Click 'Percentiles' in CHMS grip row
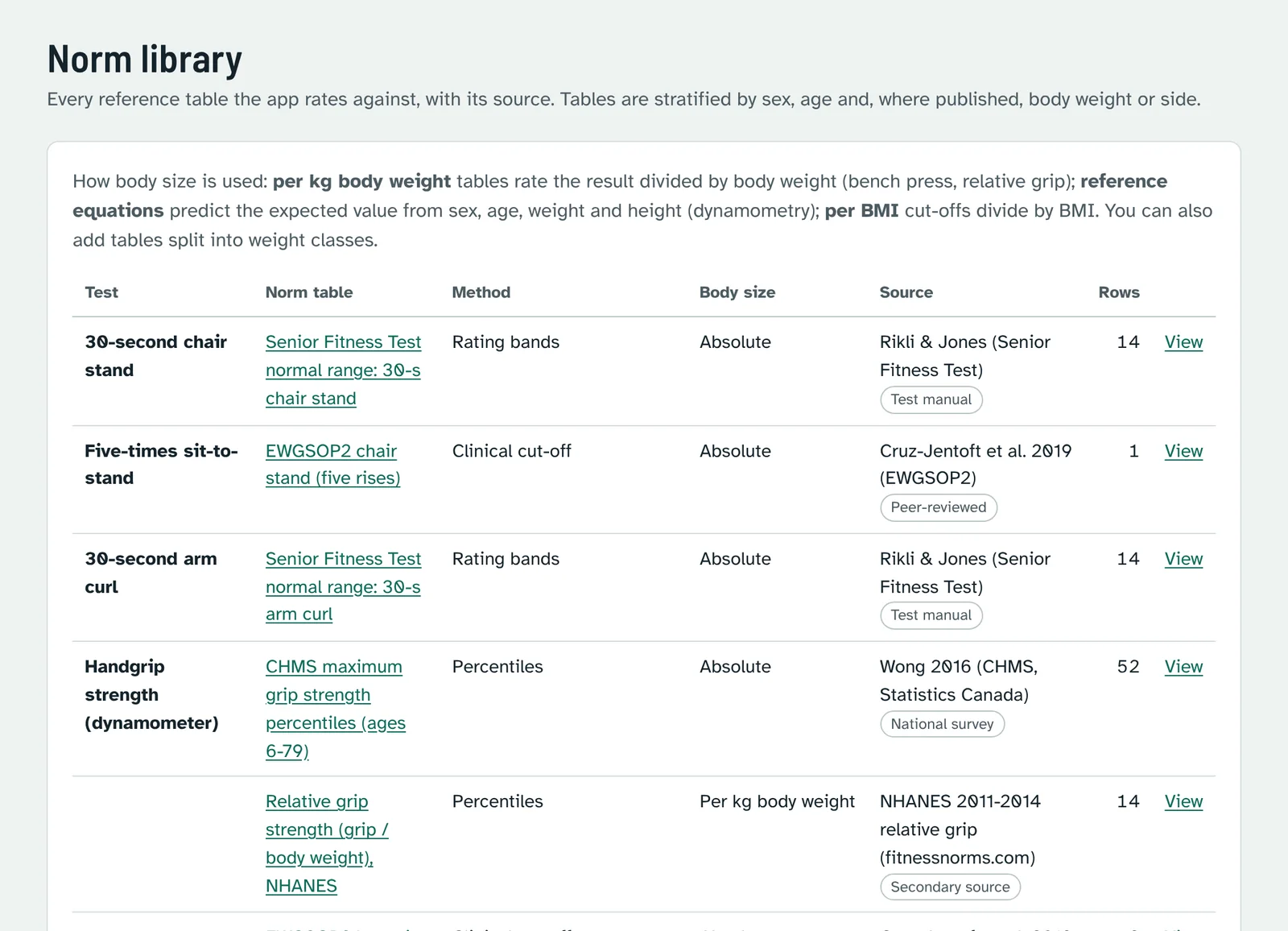 coord(497,667)
